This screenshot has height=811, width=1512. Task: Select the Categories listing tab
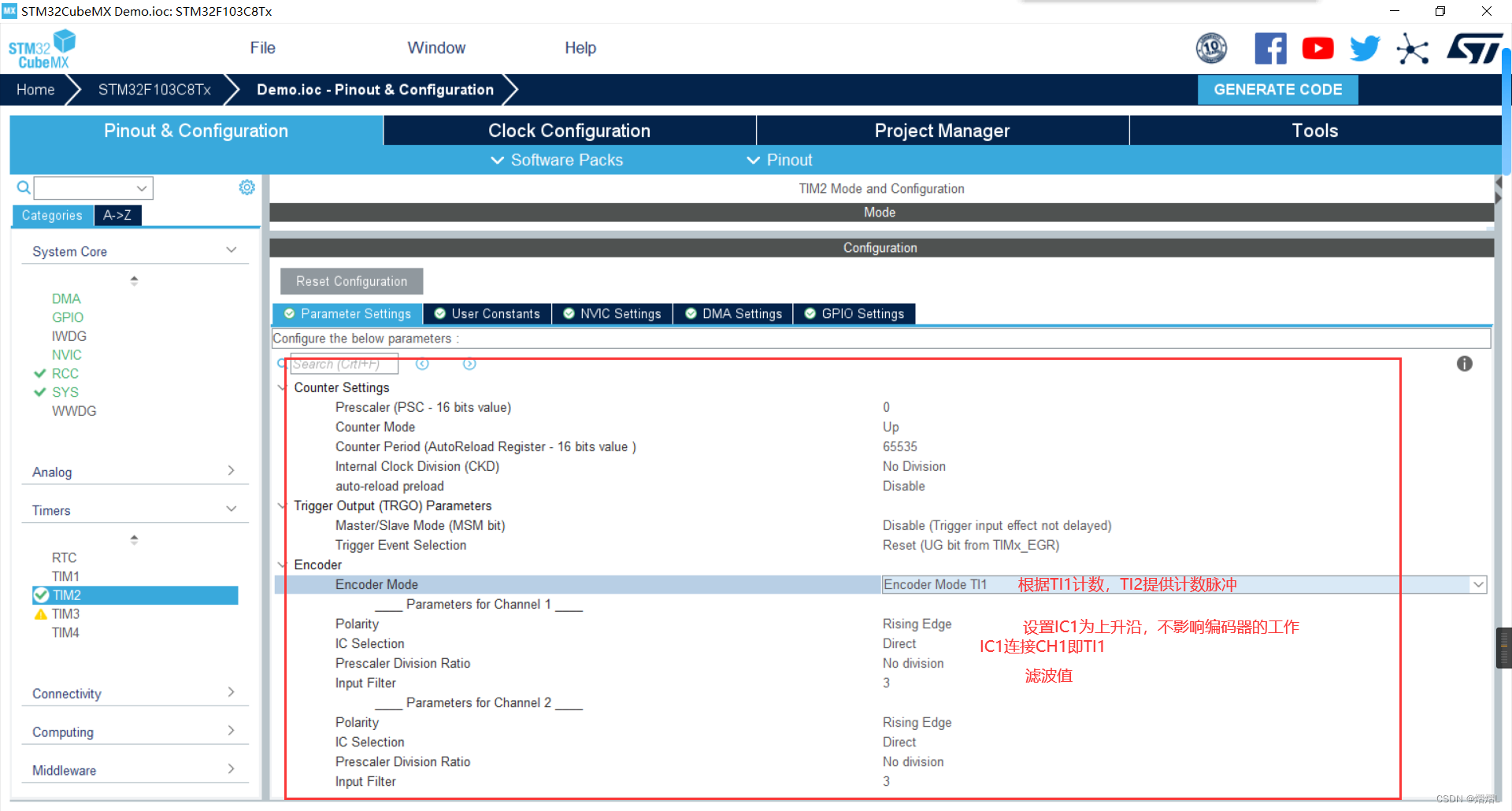click(x=52, y=215)
